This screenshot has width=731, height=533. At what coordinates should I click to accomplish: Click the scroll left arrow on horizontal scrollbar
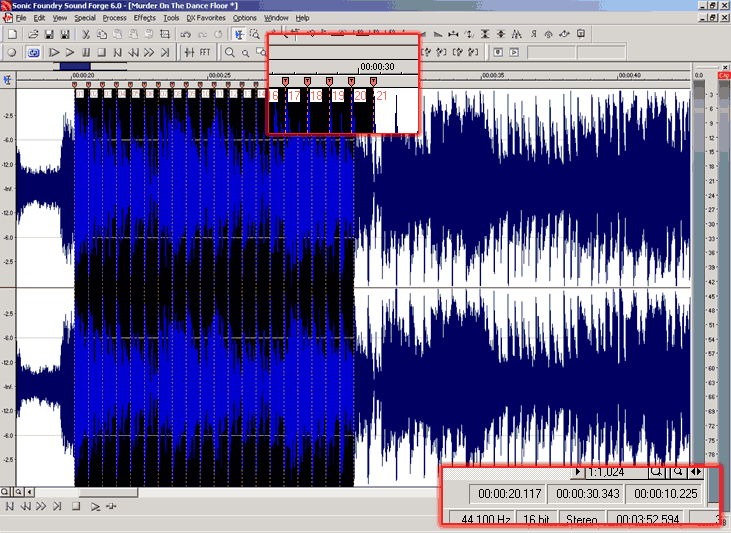click(x=30, y=492)
